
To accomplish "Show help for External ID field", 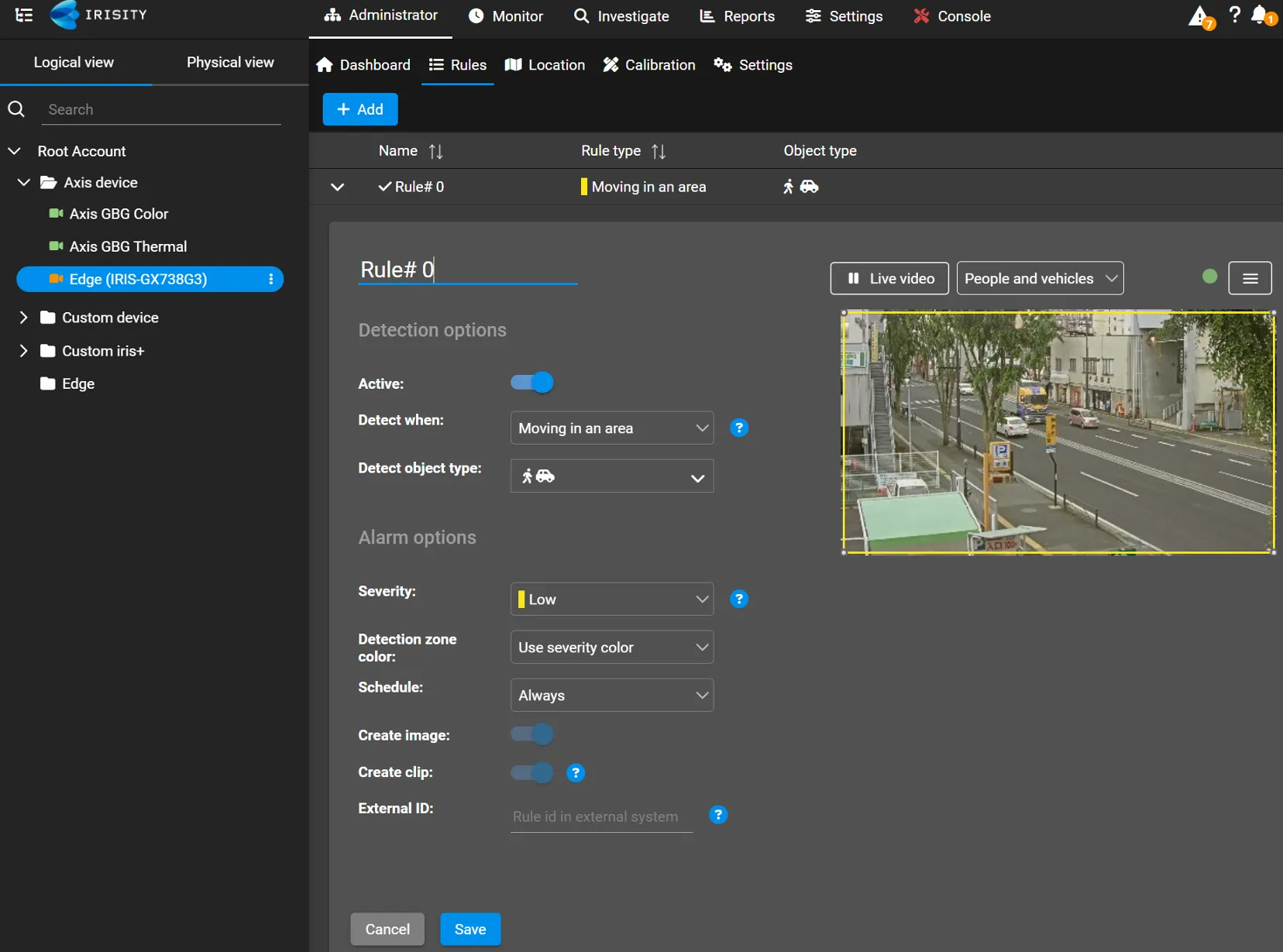I will pyautogui.click(x=718, y=815).
